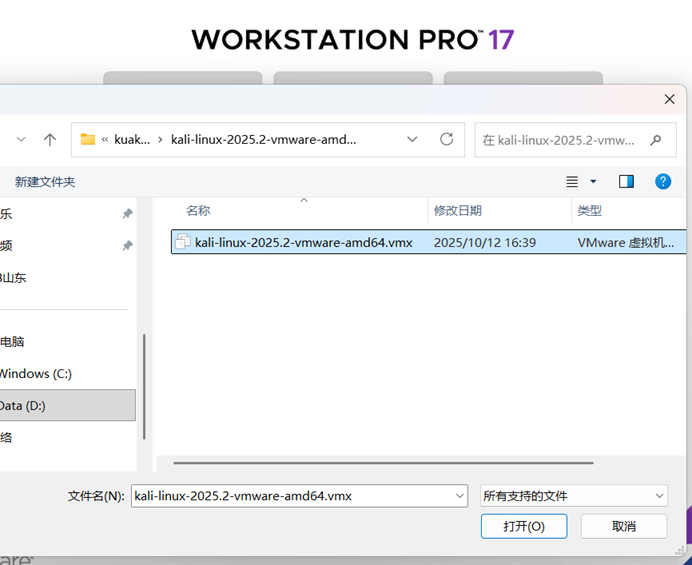The width and height of the screenshot is (692, 565).
Task: Select Data (D:) in navigation pane
Action: point(67,405)
